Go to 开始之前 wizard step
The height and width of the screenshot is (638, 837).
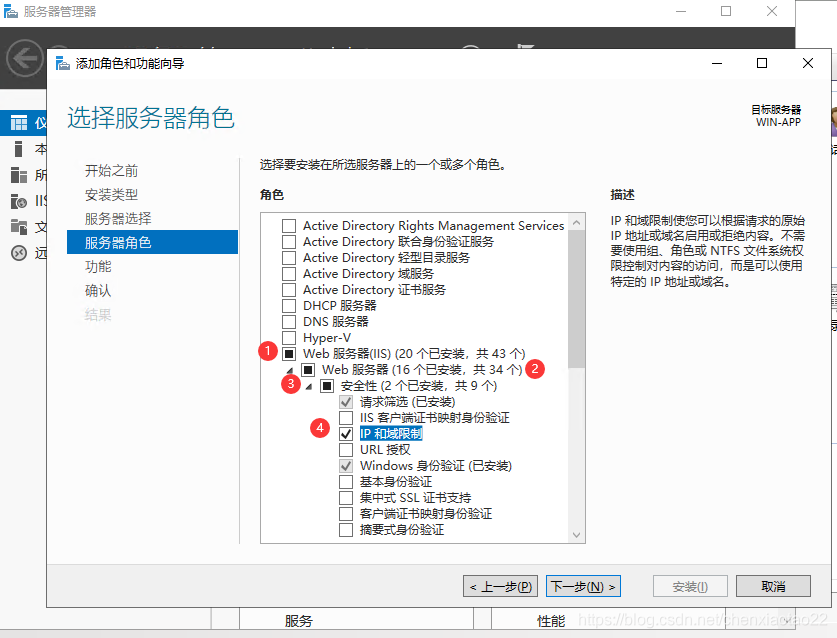click(x=111, y=171)
